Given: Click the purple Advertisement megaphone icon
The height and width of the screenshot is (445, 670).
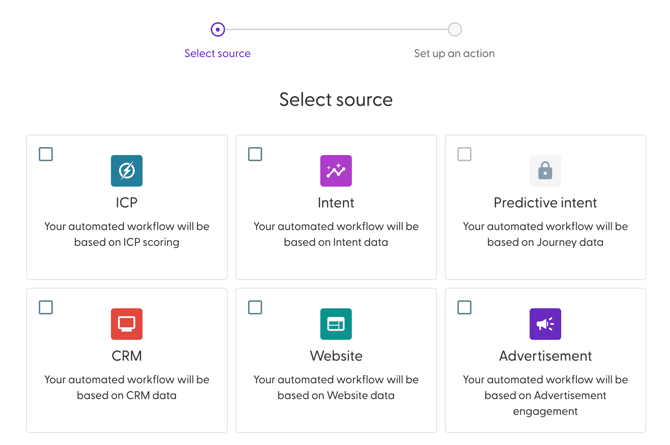Looking at the screenshot, I should pyautogui.click(x=545, y=324).
